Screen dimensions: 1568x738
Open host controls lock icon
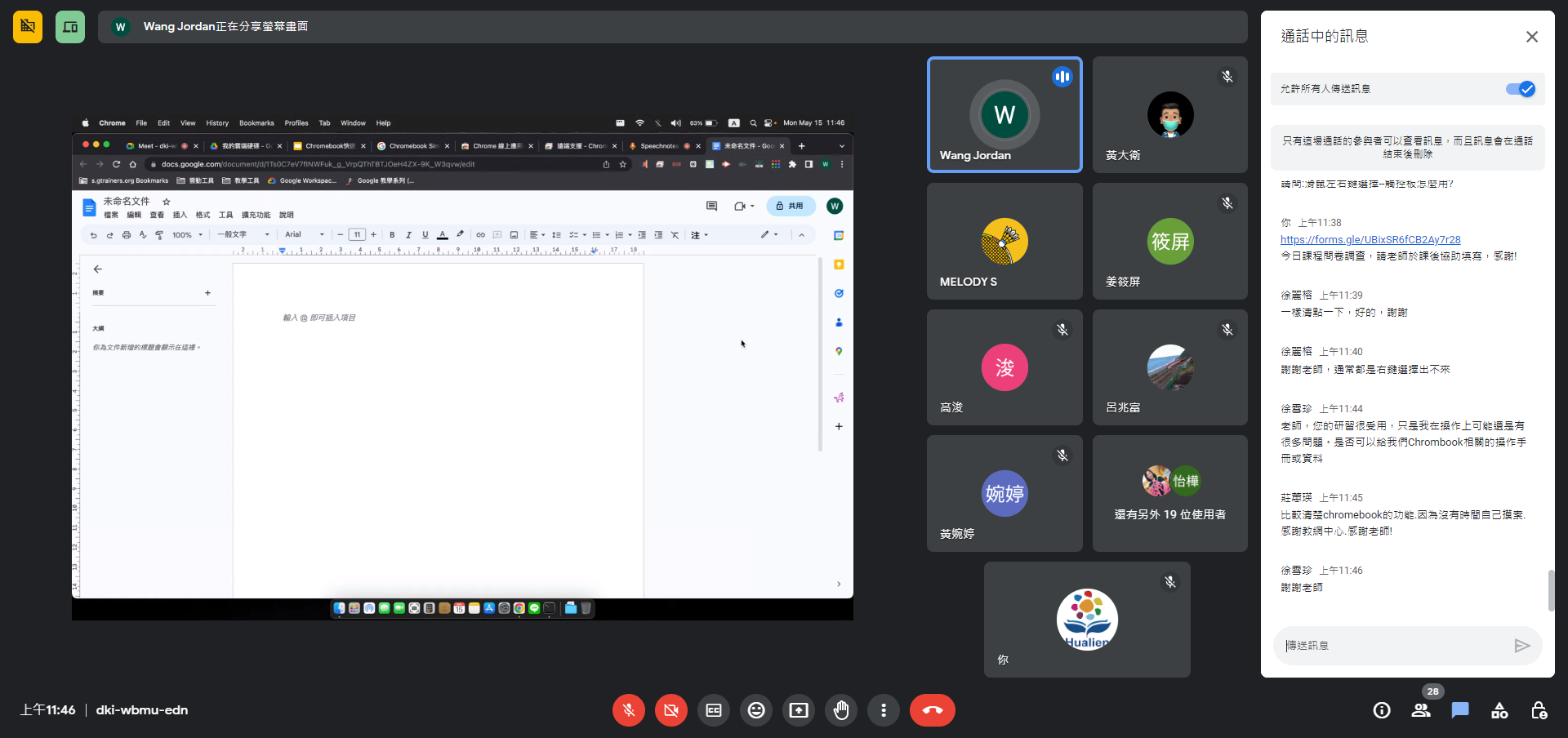click(1539, 710)
